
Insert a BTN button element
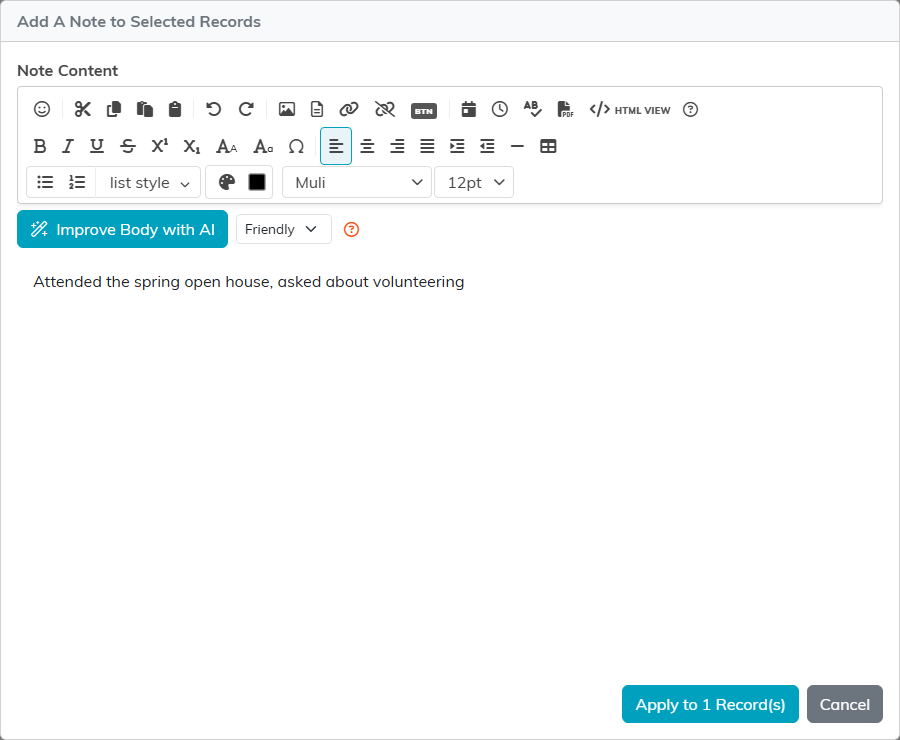[424, 111]
